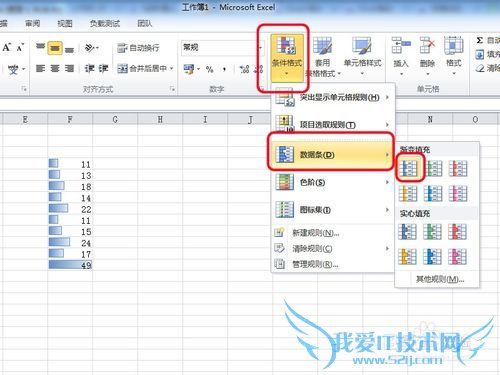
Task: Choose the solid fill red data bar
Action: 457,232
